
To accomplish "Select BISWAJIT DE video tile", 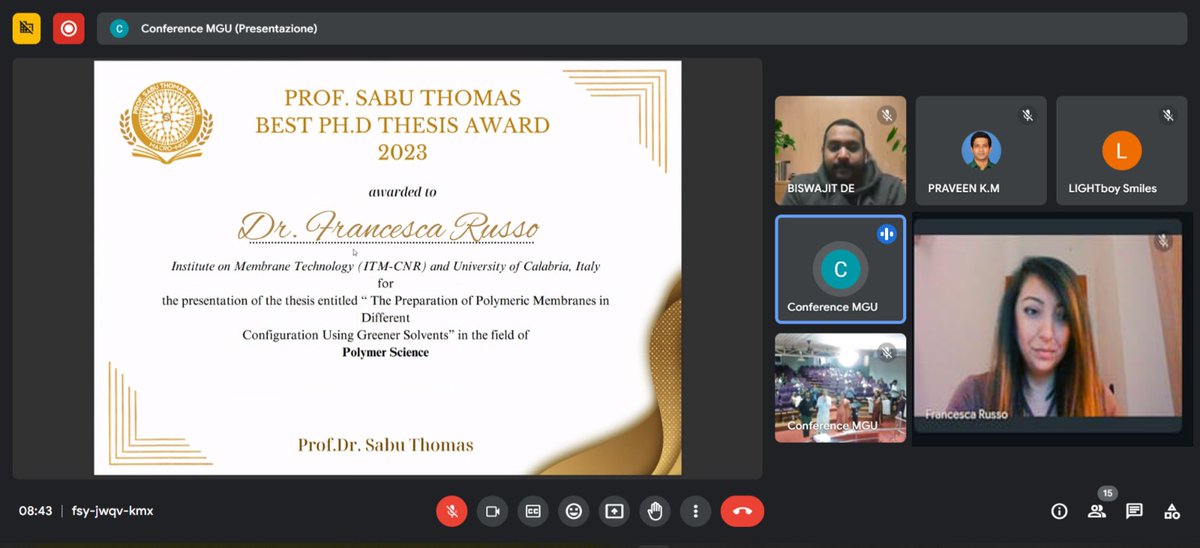I will [x=841, y=150].
